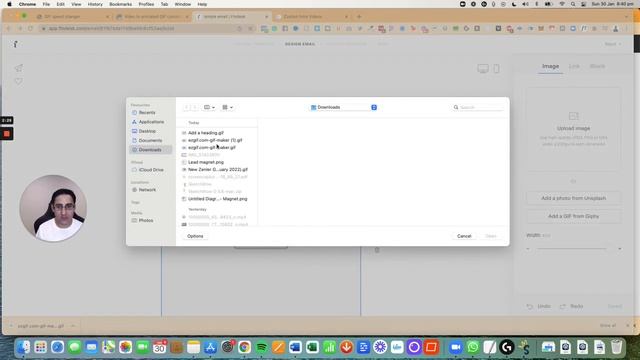The image size is (640, 360).
Task: Open the Downloads location pop-up menu
Action: (343, 107)
